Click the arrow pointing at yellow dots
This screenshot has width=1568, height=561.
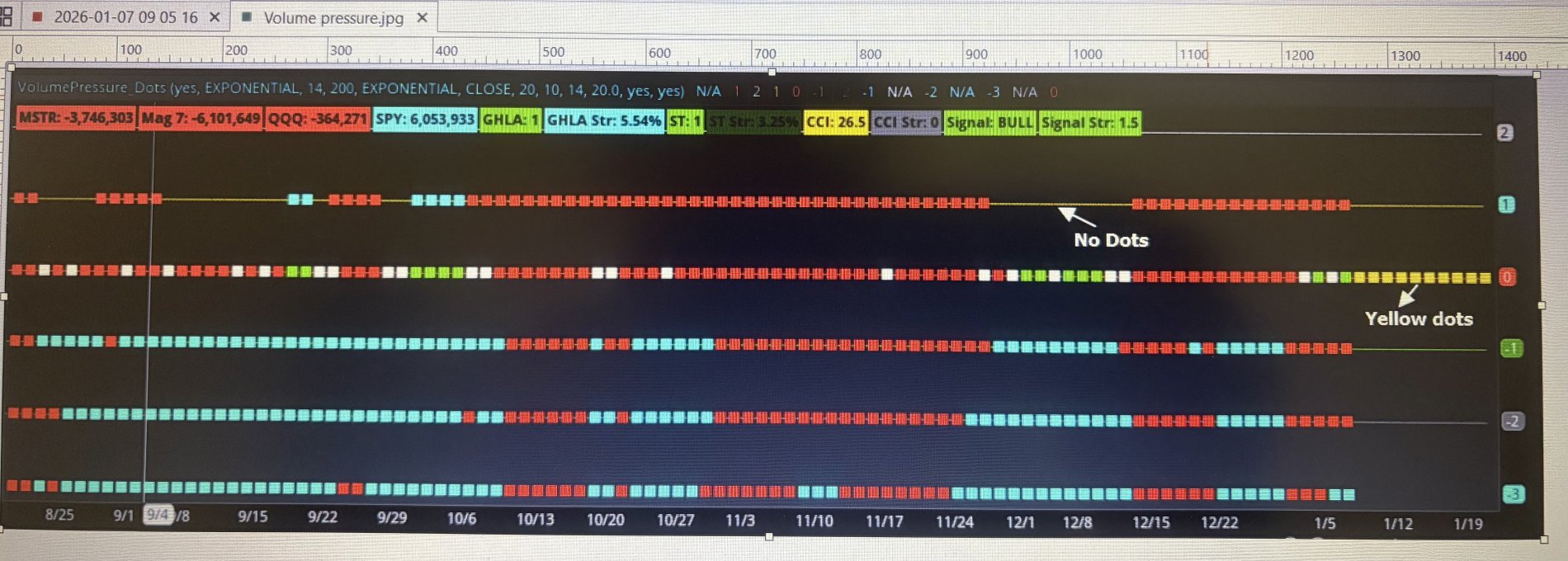point(1408,295)
